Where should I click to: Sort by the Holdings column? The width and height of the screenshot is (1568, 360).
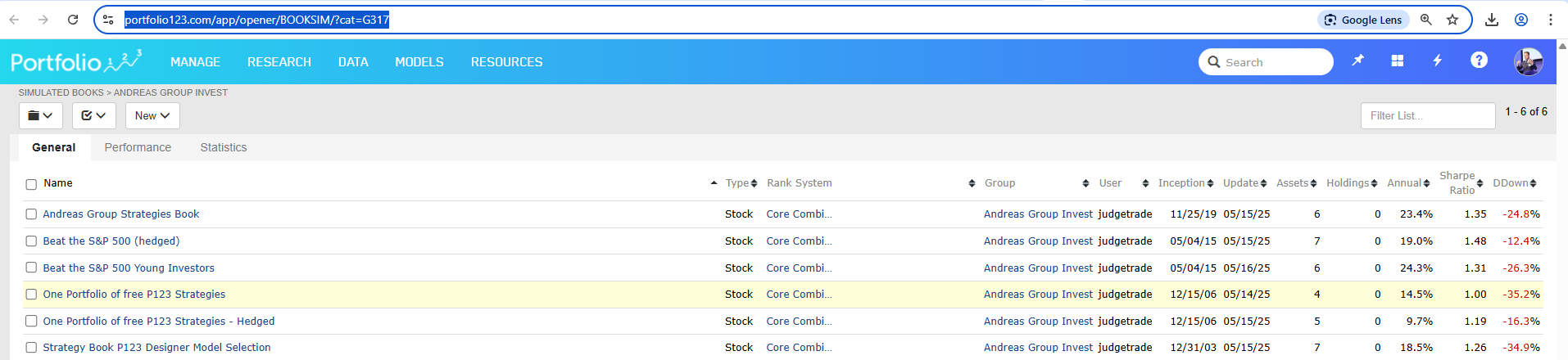1352,183
